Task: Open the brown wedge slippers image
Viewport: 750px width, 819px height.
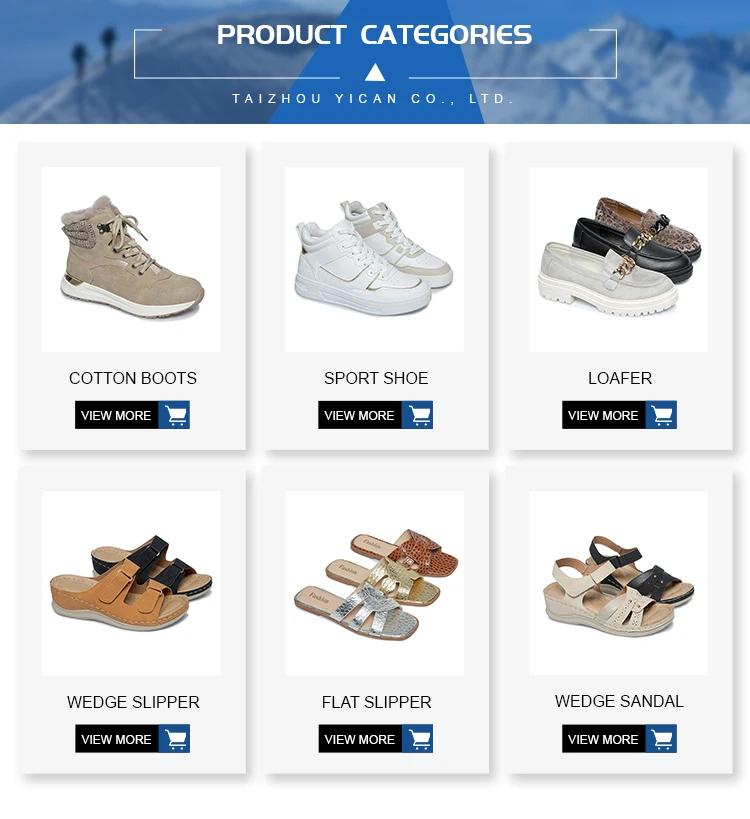Action: click(x=131, y=583)
